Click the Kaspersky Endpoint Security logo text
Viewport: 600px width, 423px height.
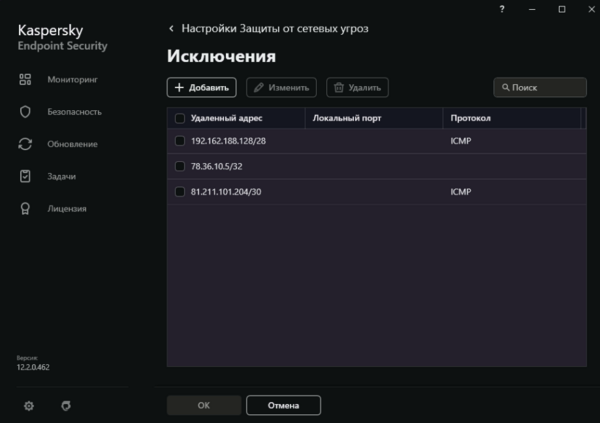62,37
